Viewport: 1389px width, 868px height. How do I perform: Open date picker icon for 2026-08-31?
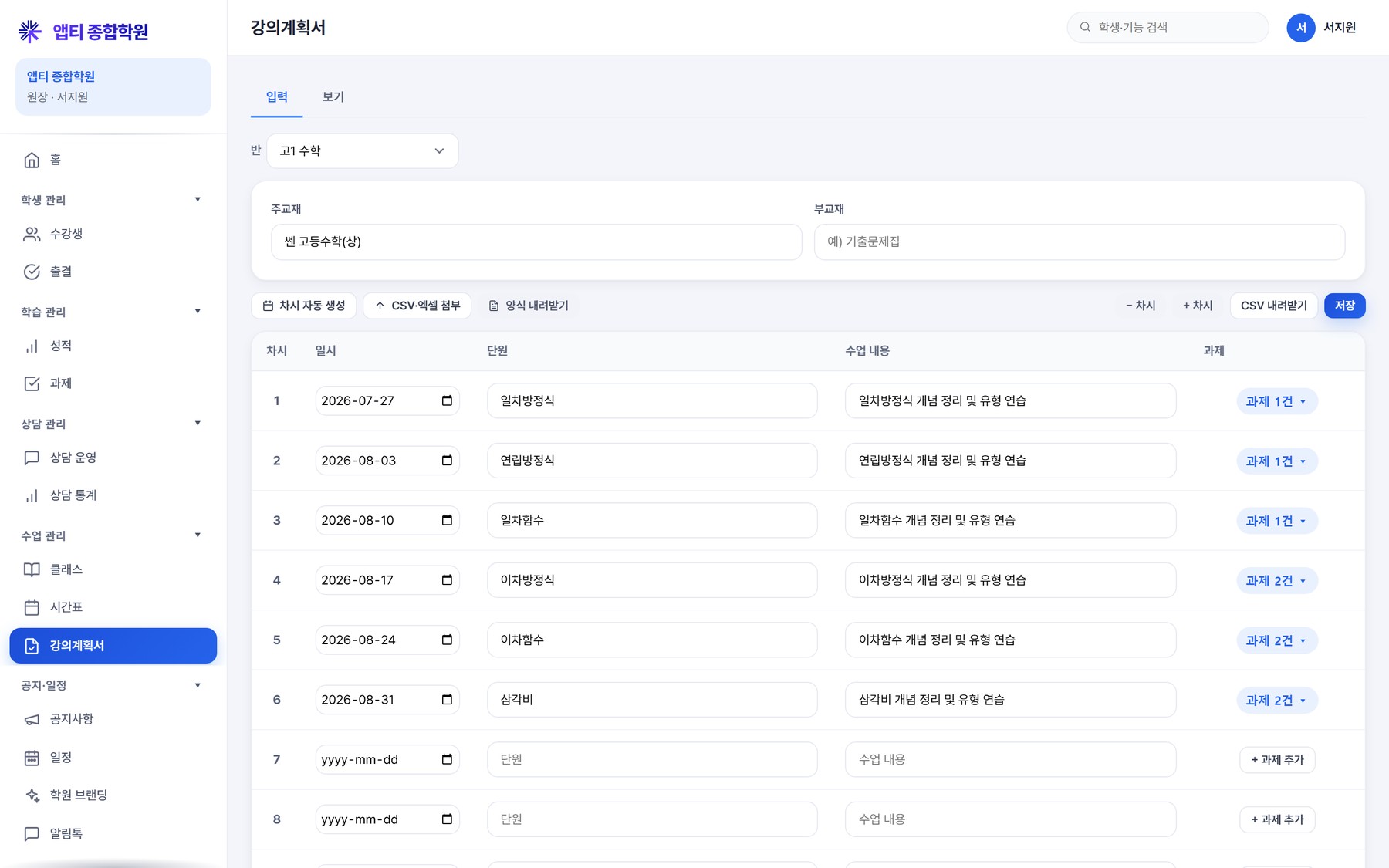click(447, 700)
